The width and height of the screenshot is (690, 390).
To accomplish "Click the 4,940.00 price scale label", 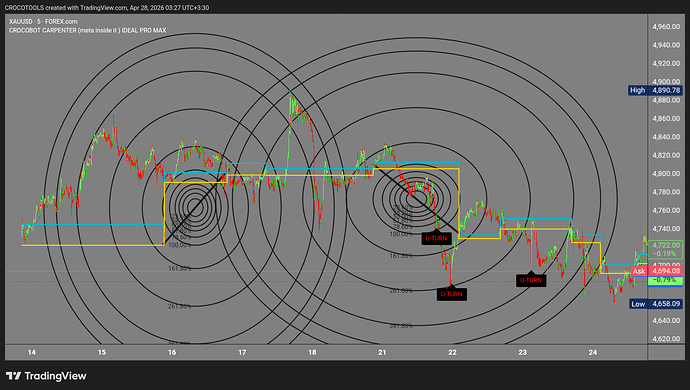I will 666,45.
